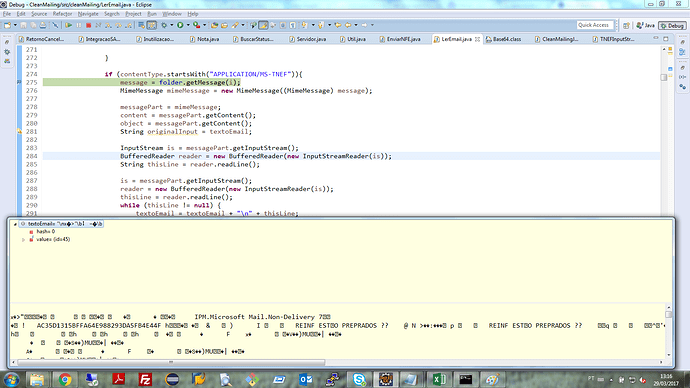Open the Window menu
This screenshot has width=690, height=388.
tap(171, 14)
